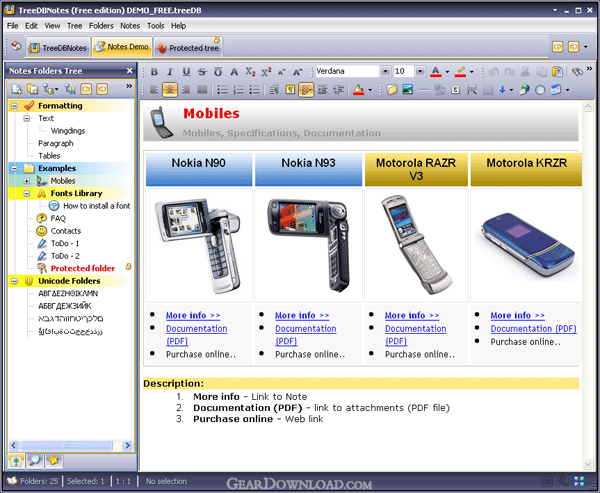600x493 pixels.
Task: Toggle justify paragraph alignment
Action: pos(202,90)
